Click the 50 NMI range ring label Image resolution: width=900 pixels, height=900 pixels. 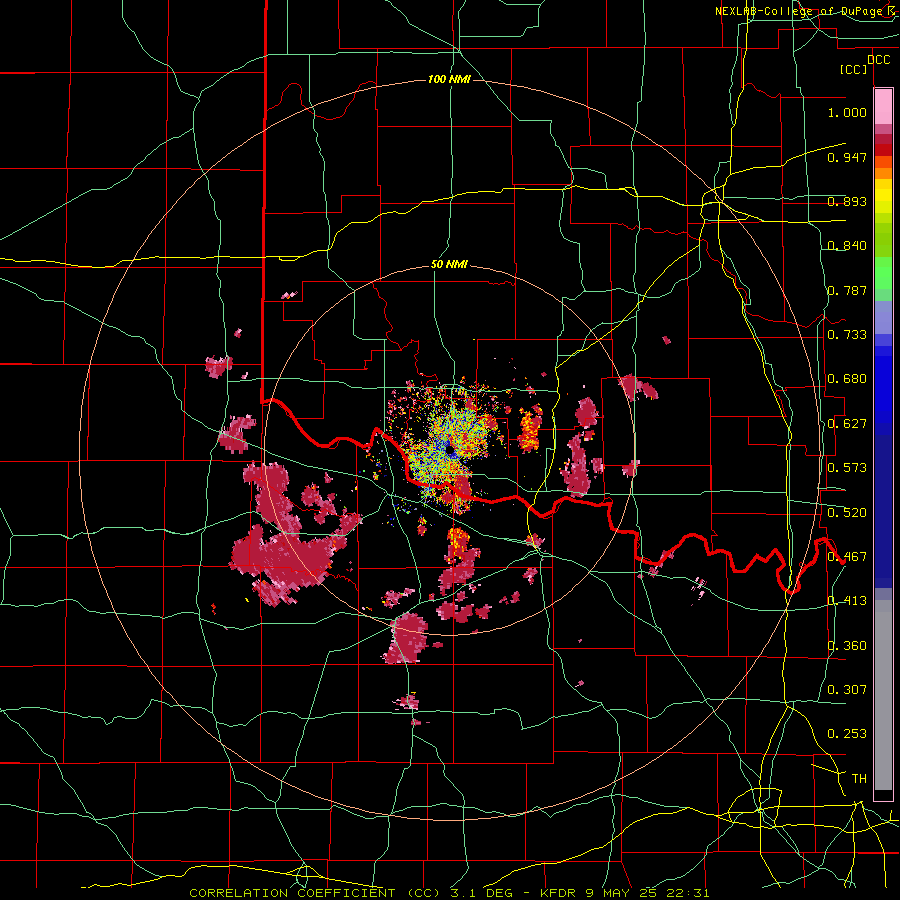tap(449, 264)
